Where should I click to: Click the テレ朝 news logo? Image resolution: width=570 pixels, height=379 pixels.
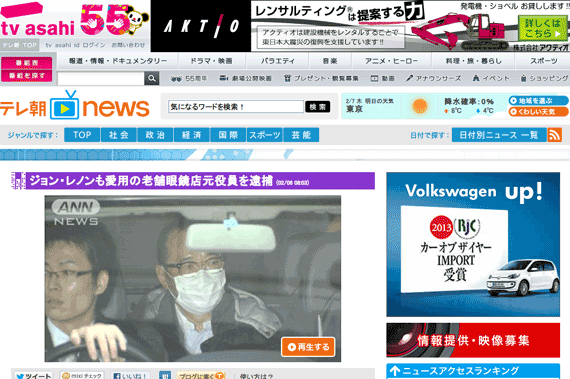(75, 106)
